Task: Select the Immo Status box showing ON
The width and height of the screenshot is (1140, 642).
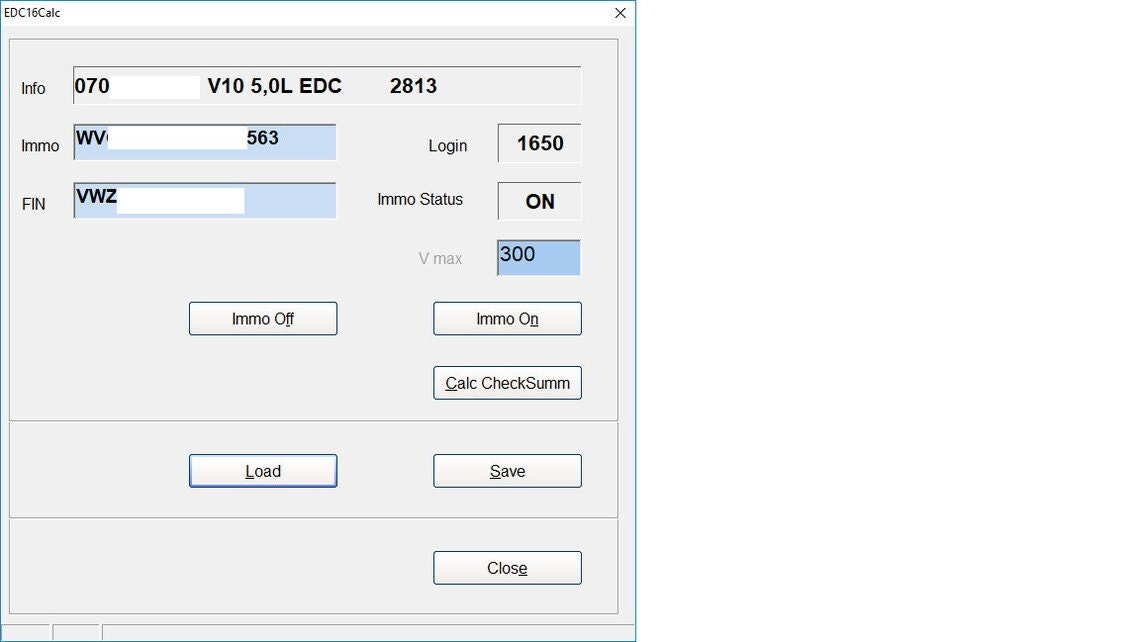Action: (x=538, y=201)
